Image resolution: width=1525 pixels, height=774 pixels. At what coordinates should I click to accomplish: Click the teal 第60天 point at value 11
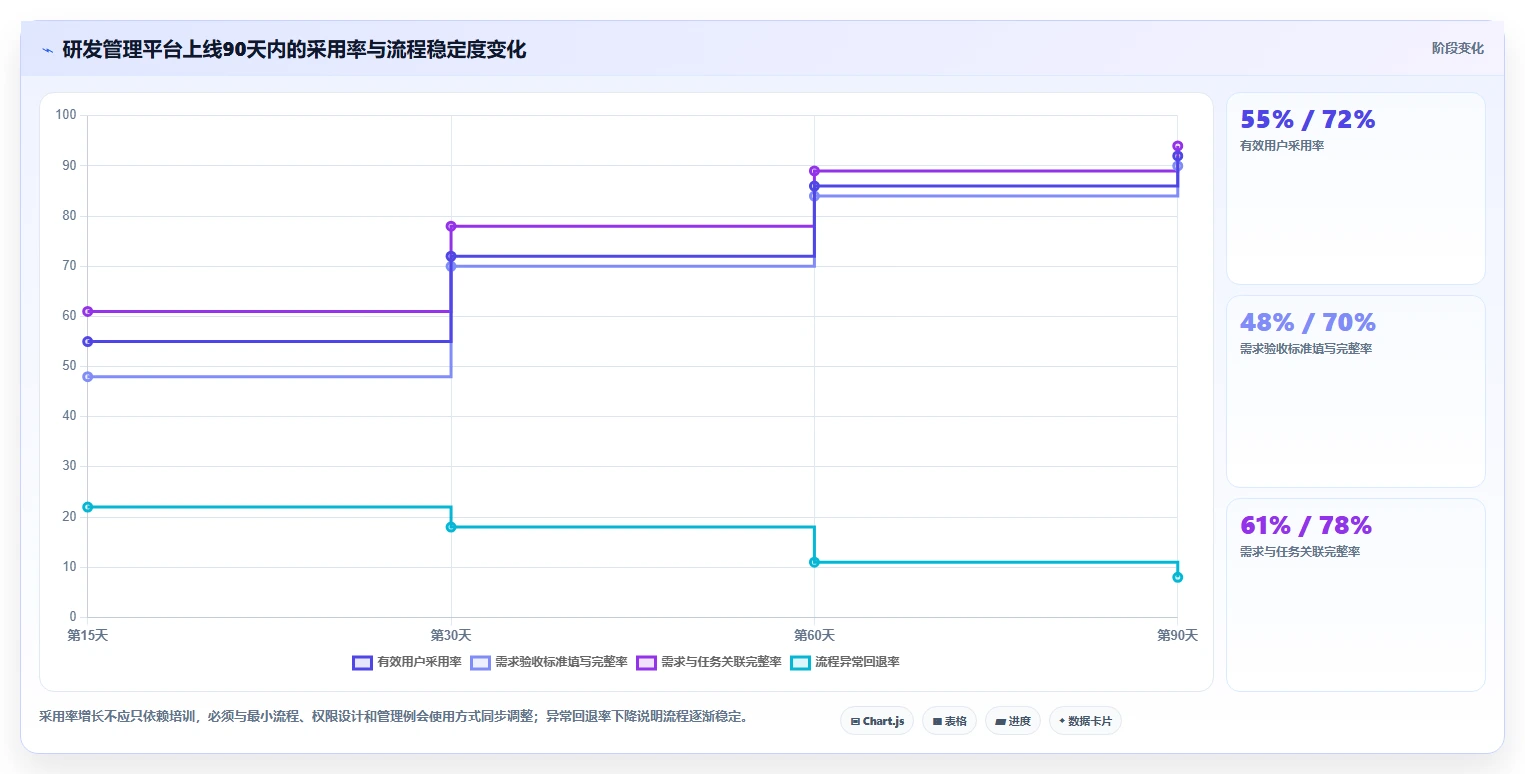tap(814, 562)
